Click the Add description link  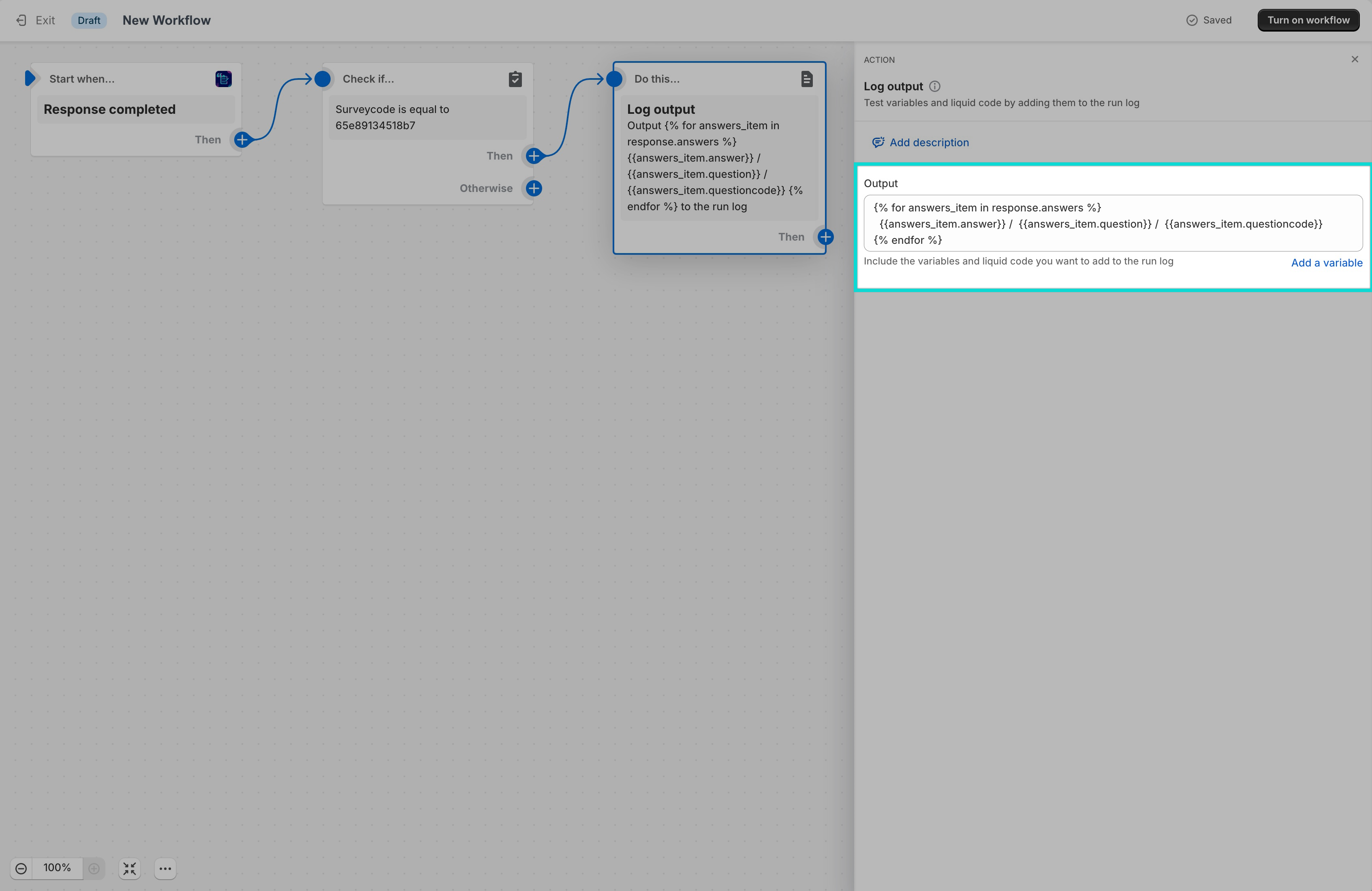(x=929, y=142)
